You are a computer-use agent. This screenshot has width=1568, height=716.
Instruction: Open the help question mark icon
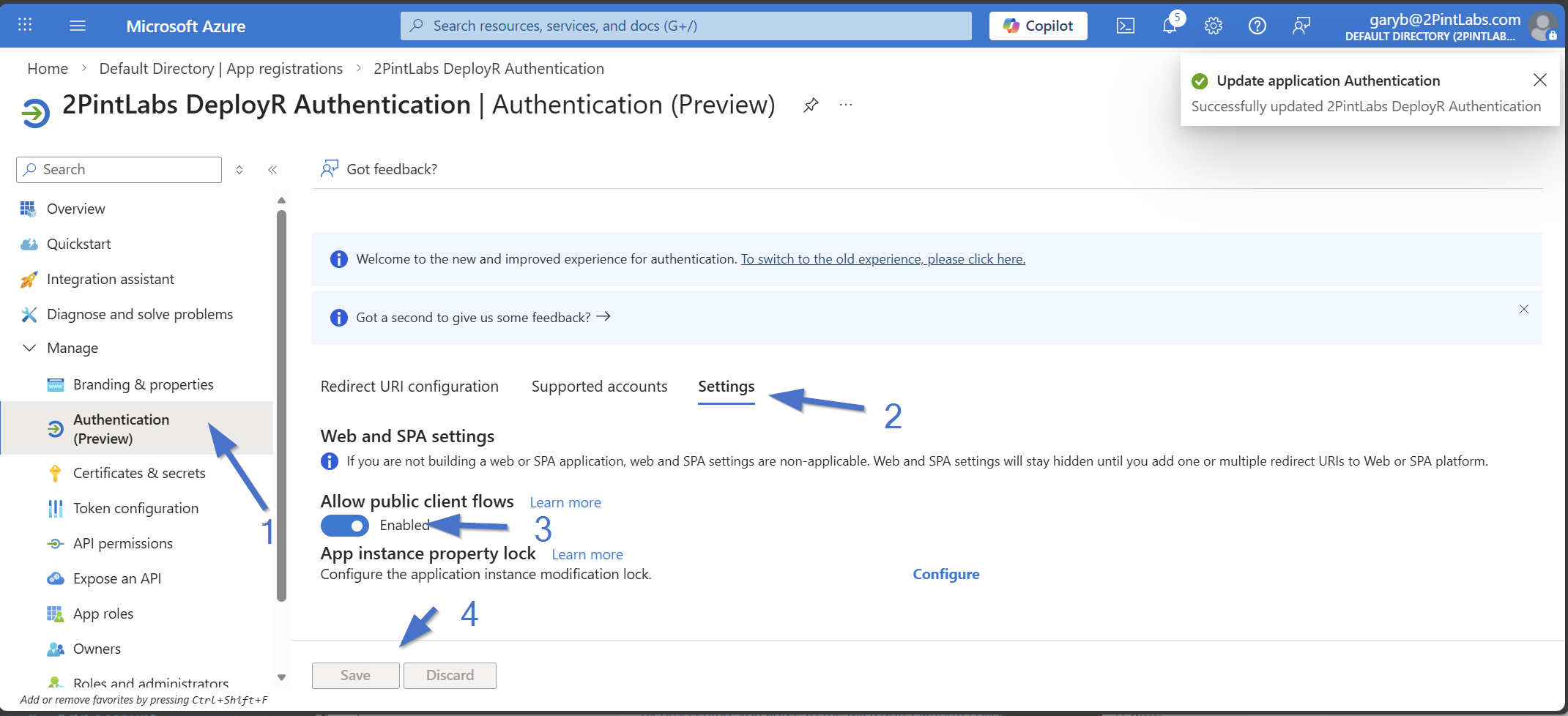1257,26
